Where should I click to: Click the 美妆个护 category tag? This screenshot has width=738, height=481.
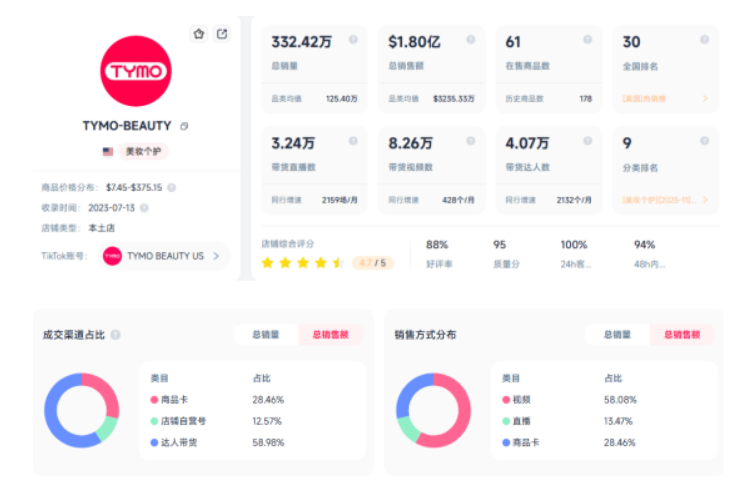142,151
